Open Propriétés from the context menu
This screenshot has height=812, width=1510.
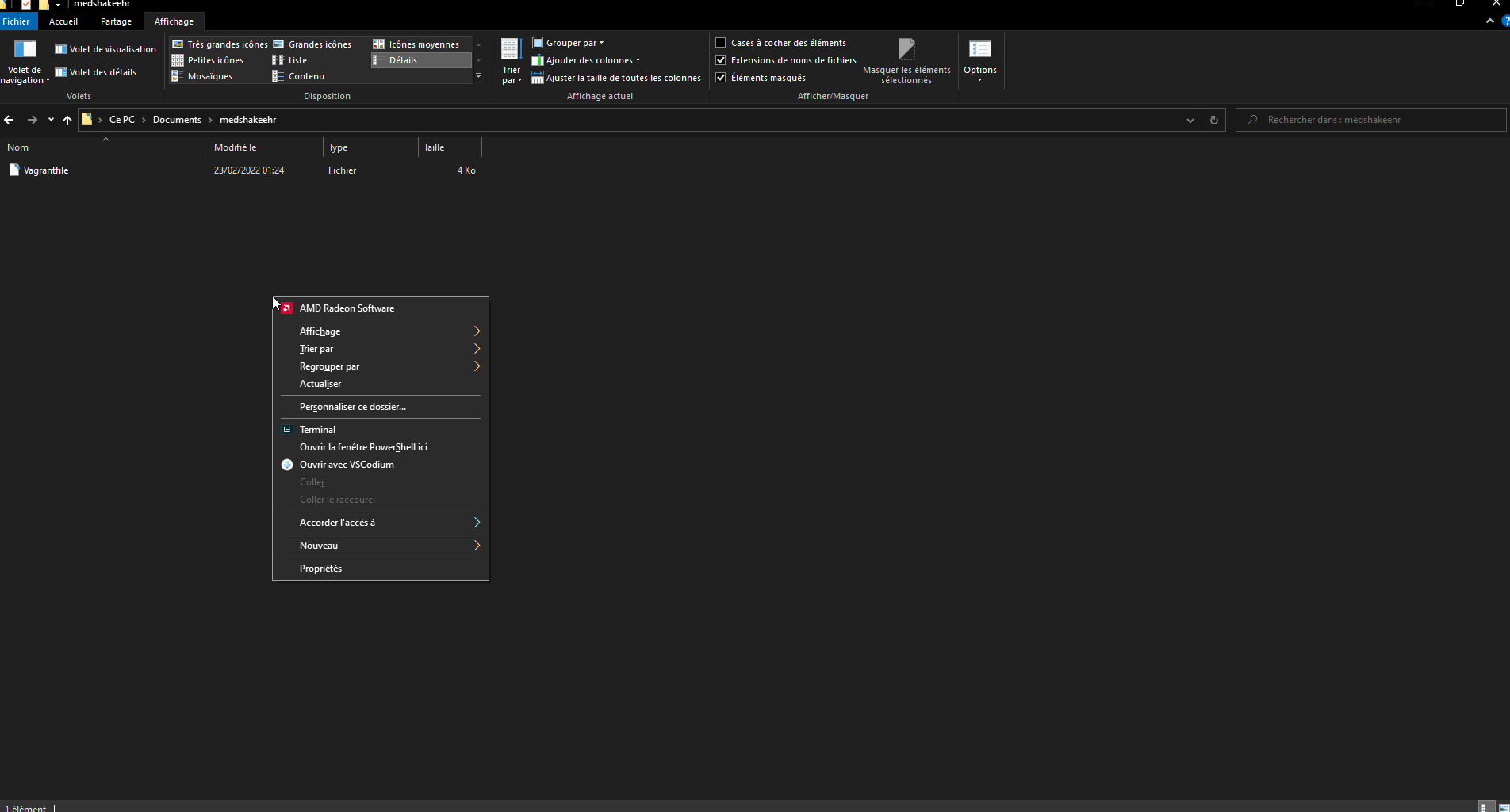point(381,569)
